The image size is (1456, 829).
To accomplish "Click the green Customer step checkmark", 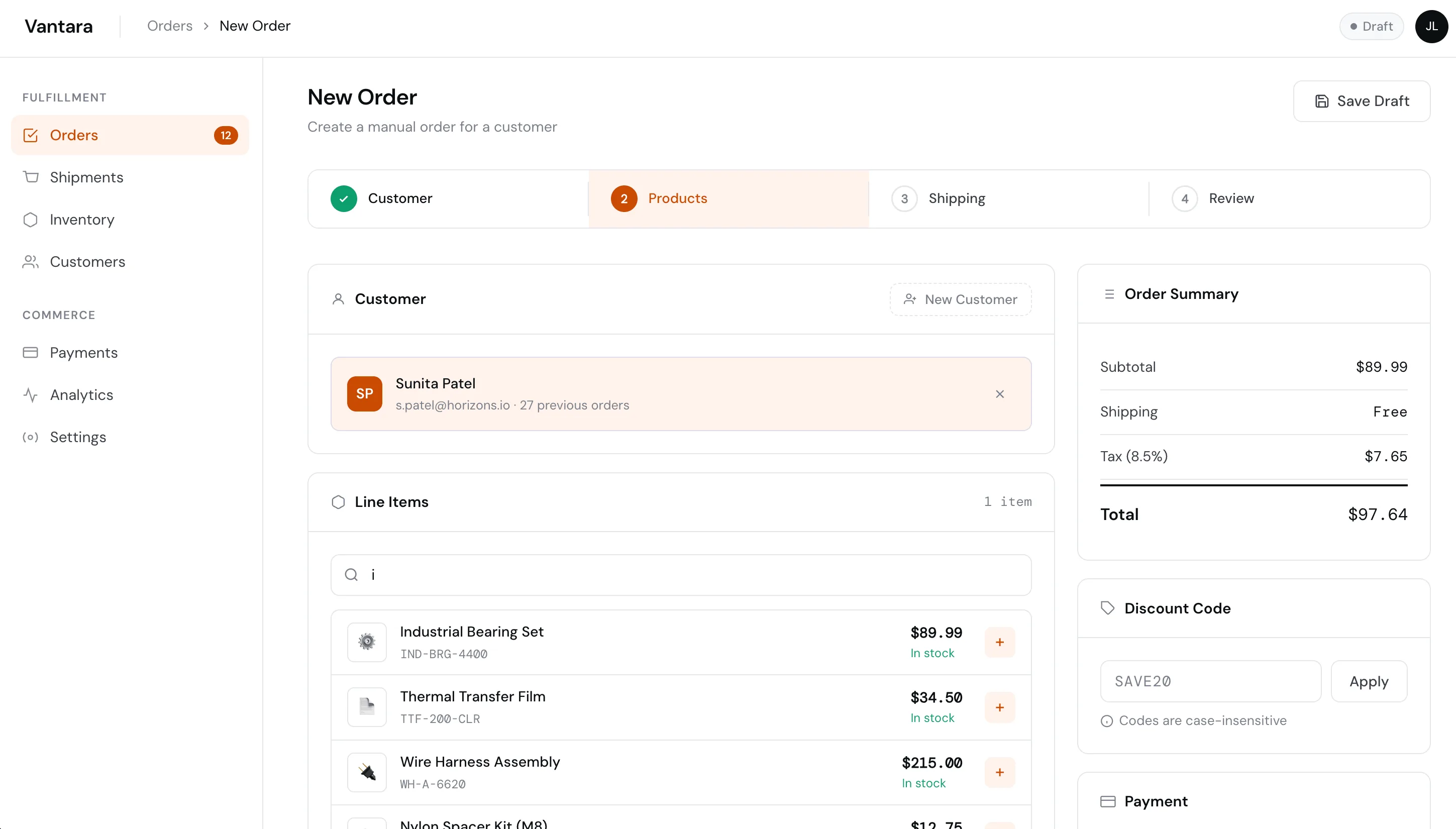I will click(x=344, y=199).
